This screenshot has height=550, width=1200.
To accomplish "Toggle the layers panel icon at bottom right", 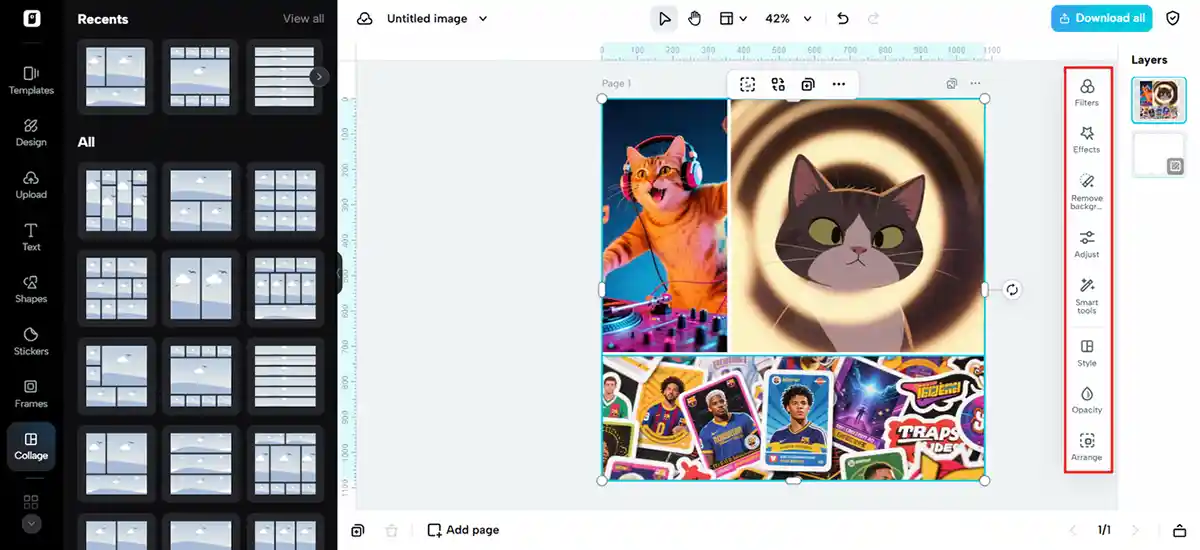I will (x=1179, y=530).
